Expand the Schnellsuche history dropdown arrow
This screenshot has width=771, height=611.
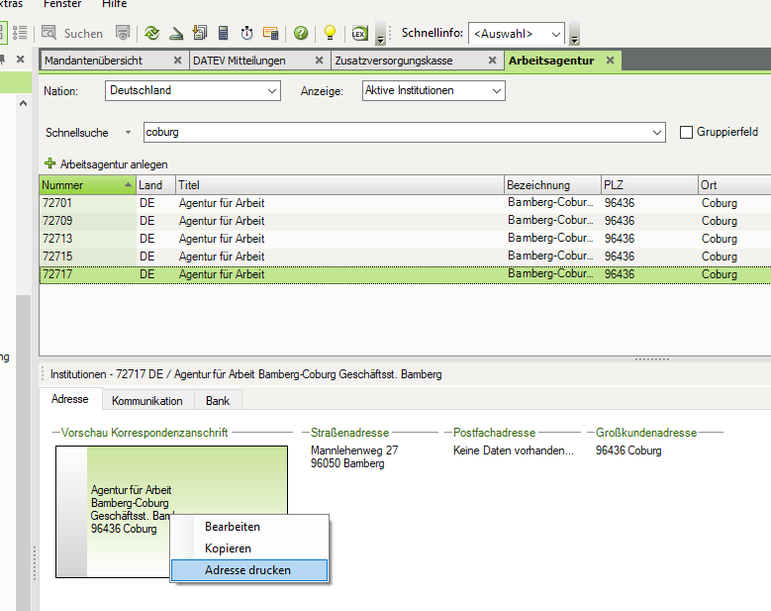(656, 133)
